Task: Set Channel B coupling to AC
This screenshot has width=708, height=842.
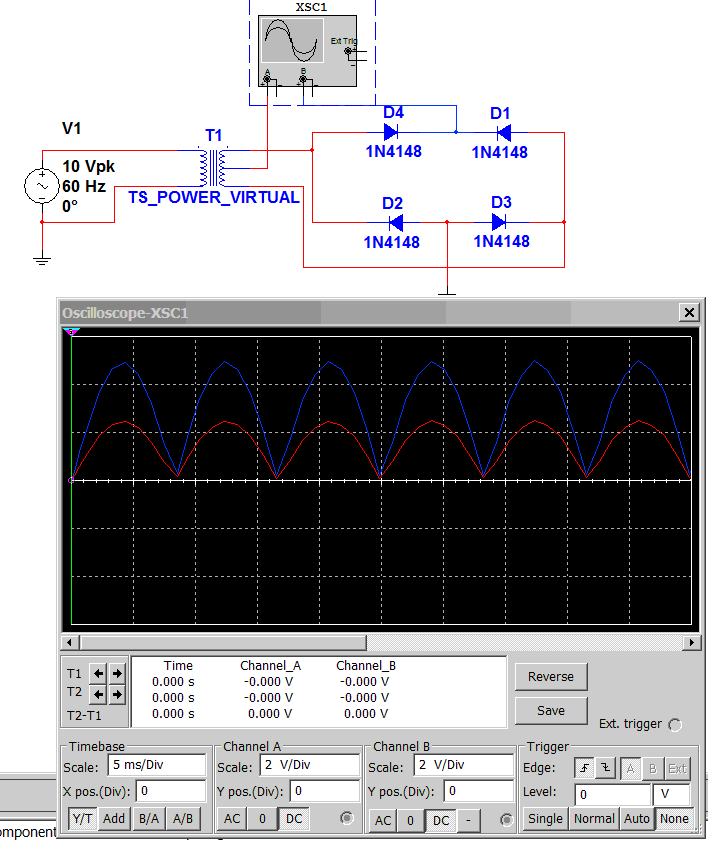Action: coord(383,821)
